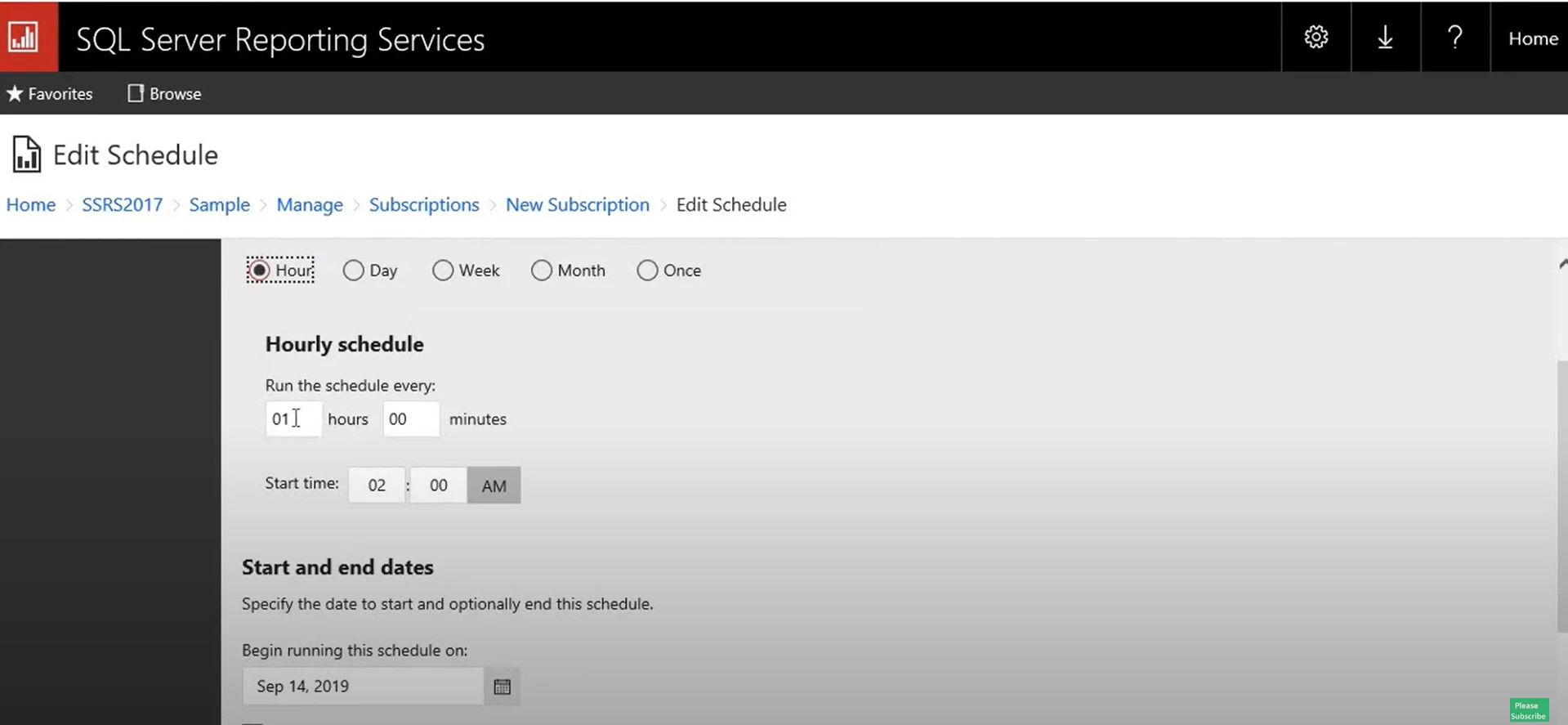Open the calendar date picker icon
Image resolution: width=1568 pixels, height=725 pixels.
click(x=502, y=687)
